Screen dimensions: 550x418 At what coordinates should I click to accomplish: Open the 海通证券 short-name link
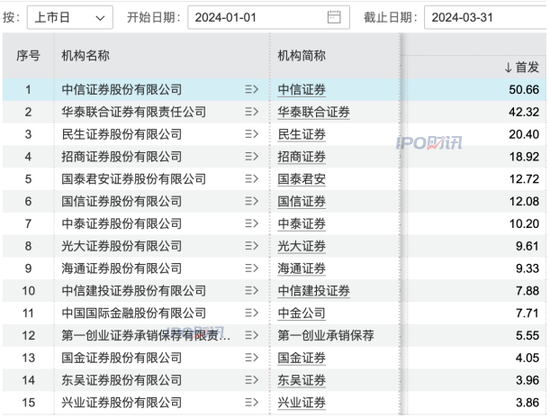click(x=302, y=269)
